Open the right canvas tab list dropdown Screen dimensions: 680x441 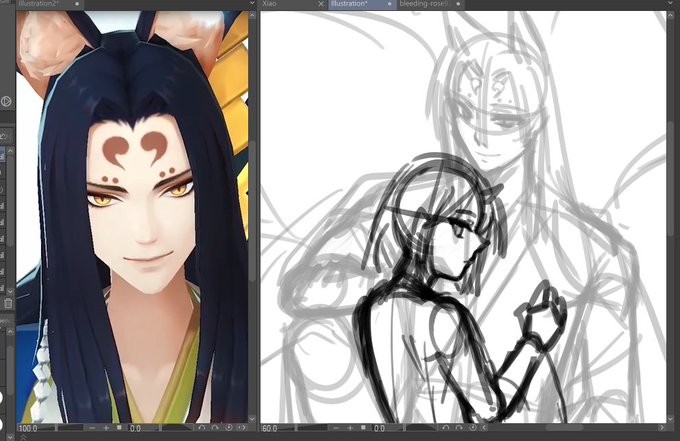[670, 3]
